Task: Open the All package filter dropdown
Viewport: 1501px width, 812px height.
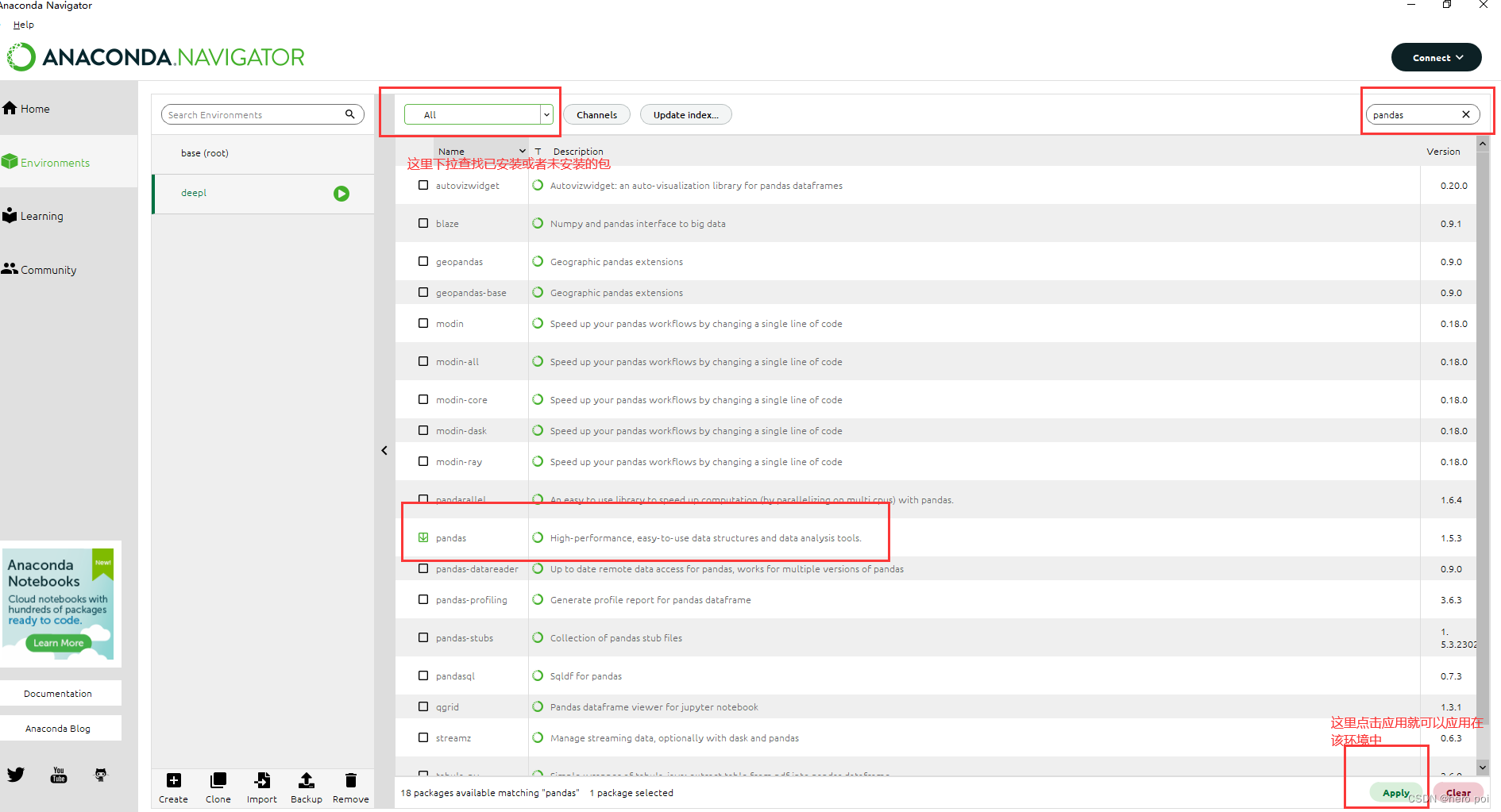Action: [478, 114]
